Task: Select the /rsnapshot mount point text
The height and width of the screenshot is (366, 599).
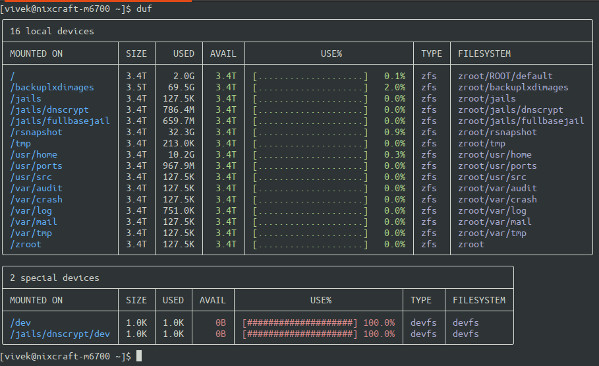Action: 36,132
